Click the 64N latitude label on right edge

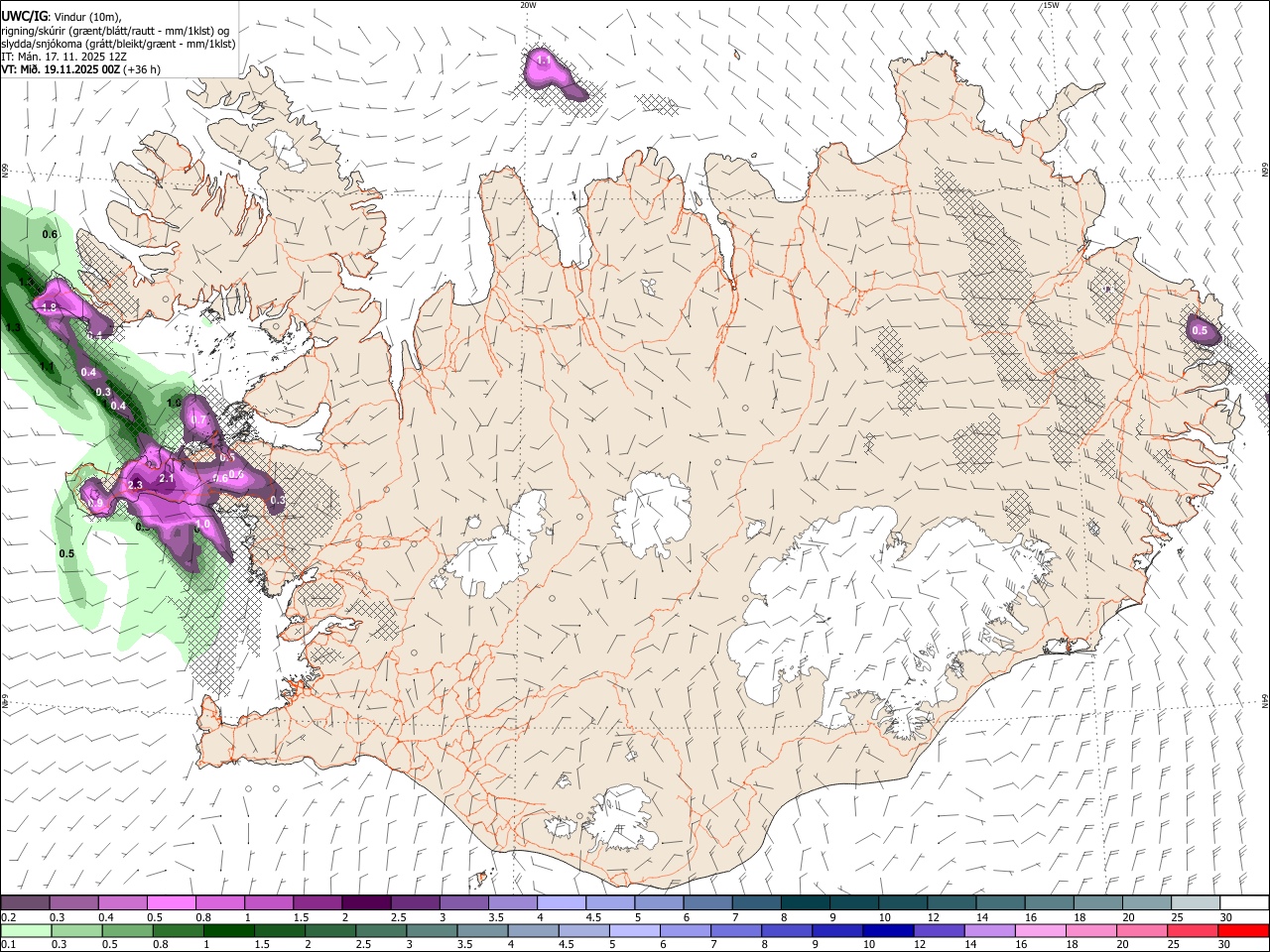(x=1265, y=701)
